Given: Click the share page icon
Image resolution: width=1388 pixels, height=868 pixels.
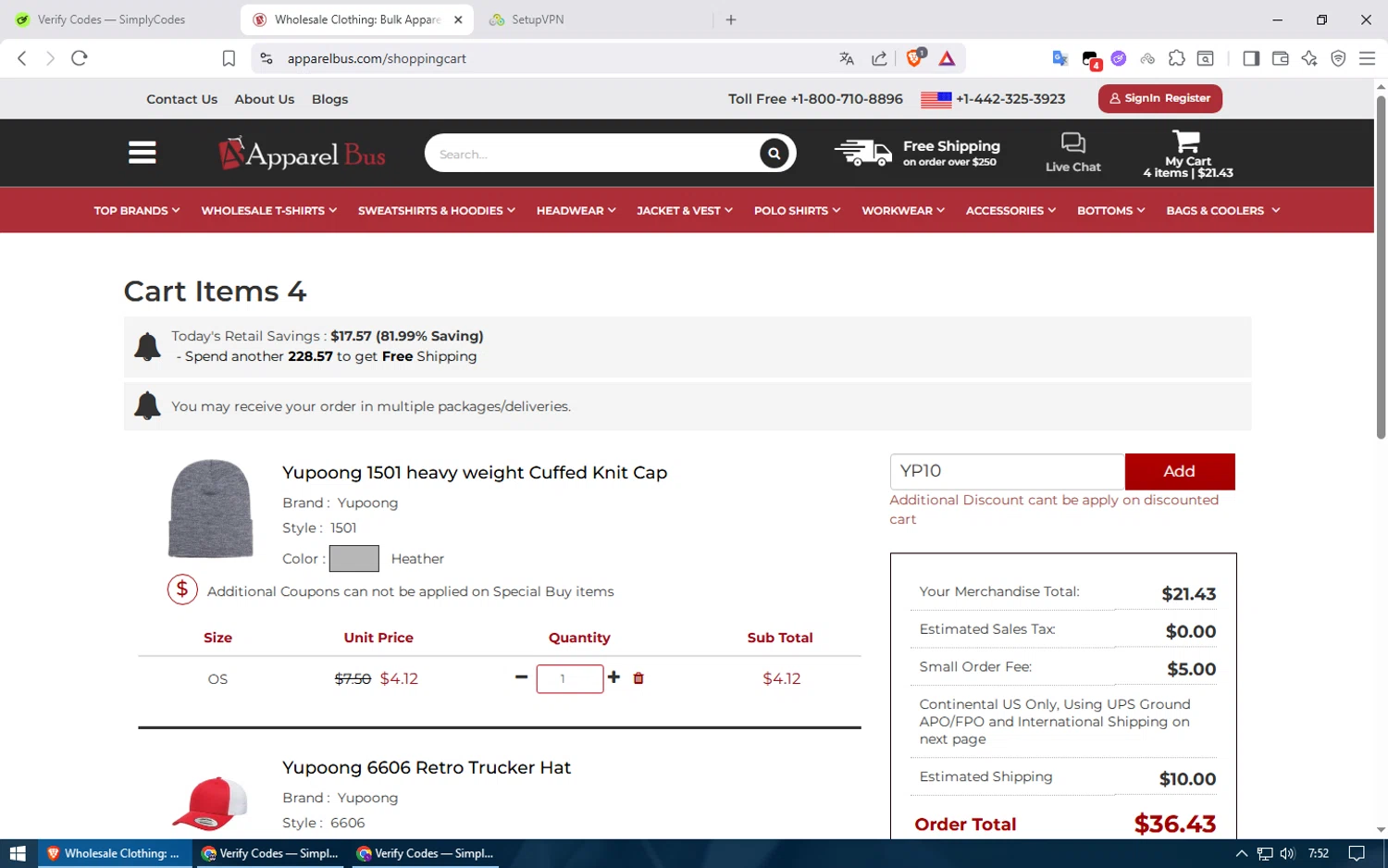Looking at the screenshot, I should 879,58.
